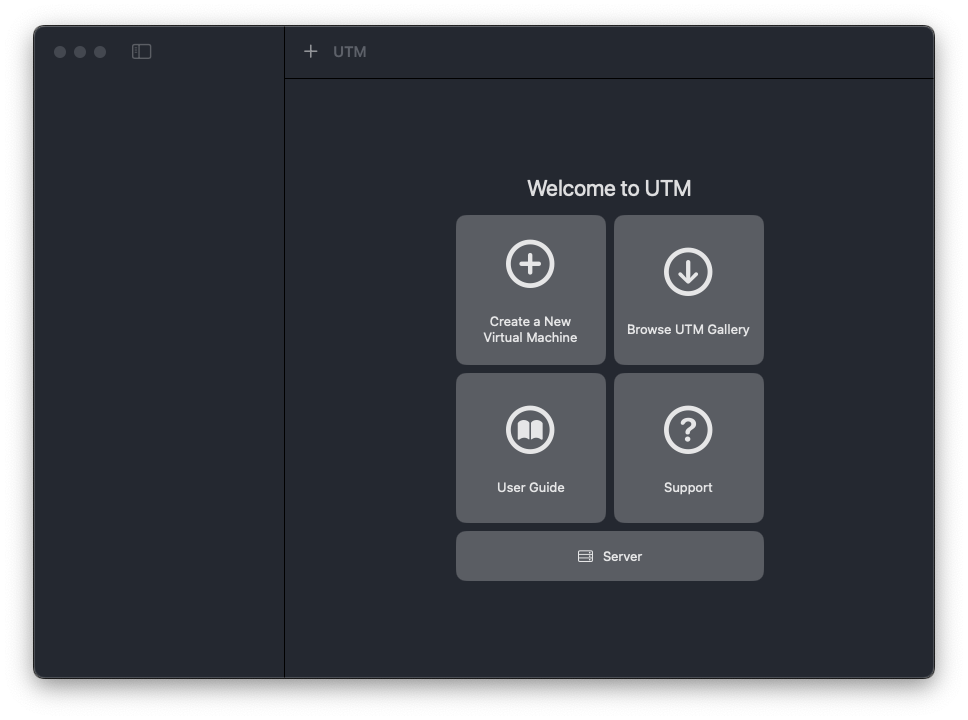The height and width of the screenshot is (720, 968).
Task: Open the User Guide card
Action: pos(530,448)
